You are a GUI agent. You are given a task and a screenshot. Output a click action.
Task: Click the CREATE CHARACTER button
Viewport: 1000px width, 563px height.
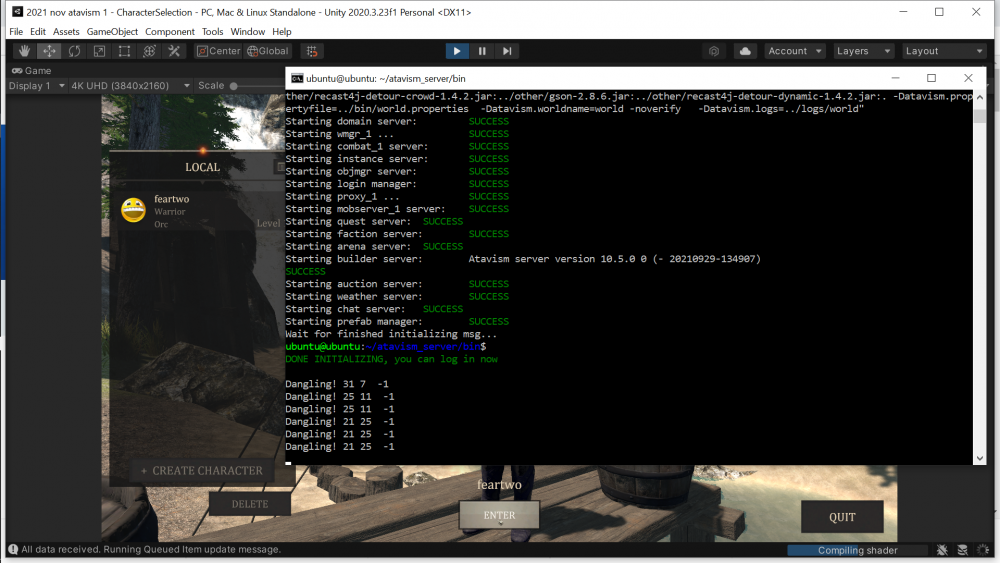click(x=202, y=471)
